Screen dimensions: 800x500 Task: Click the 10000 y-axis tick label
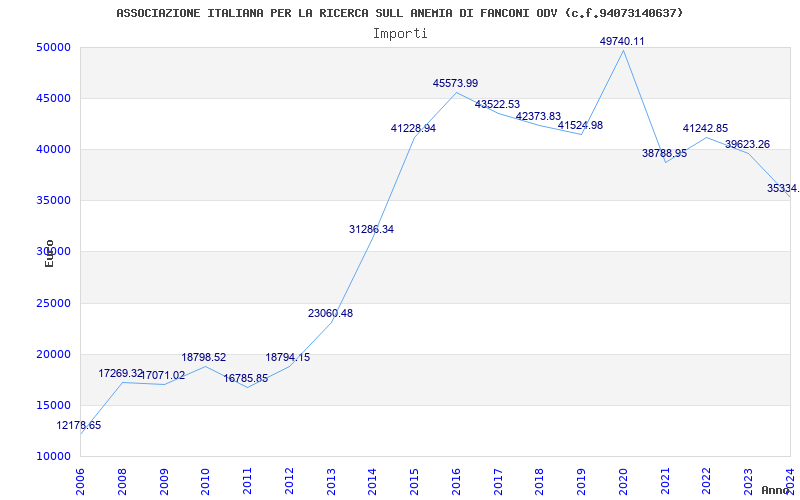point(53,456)
